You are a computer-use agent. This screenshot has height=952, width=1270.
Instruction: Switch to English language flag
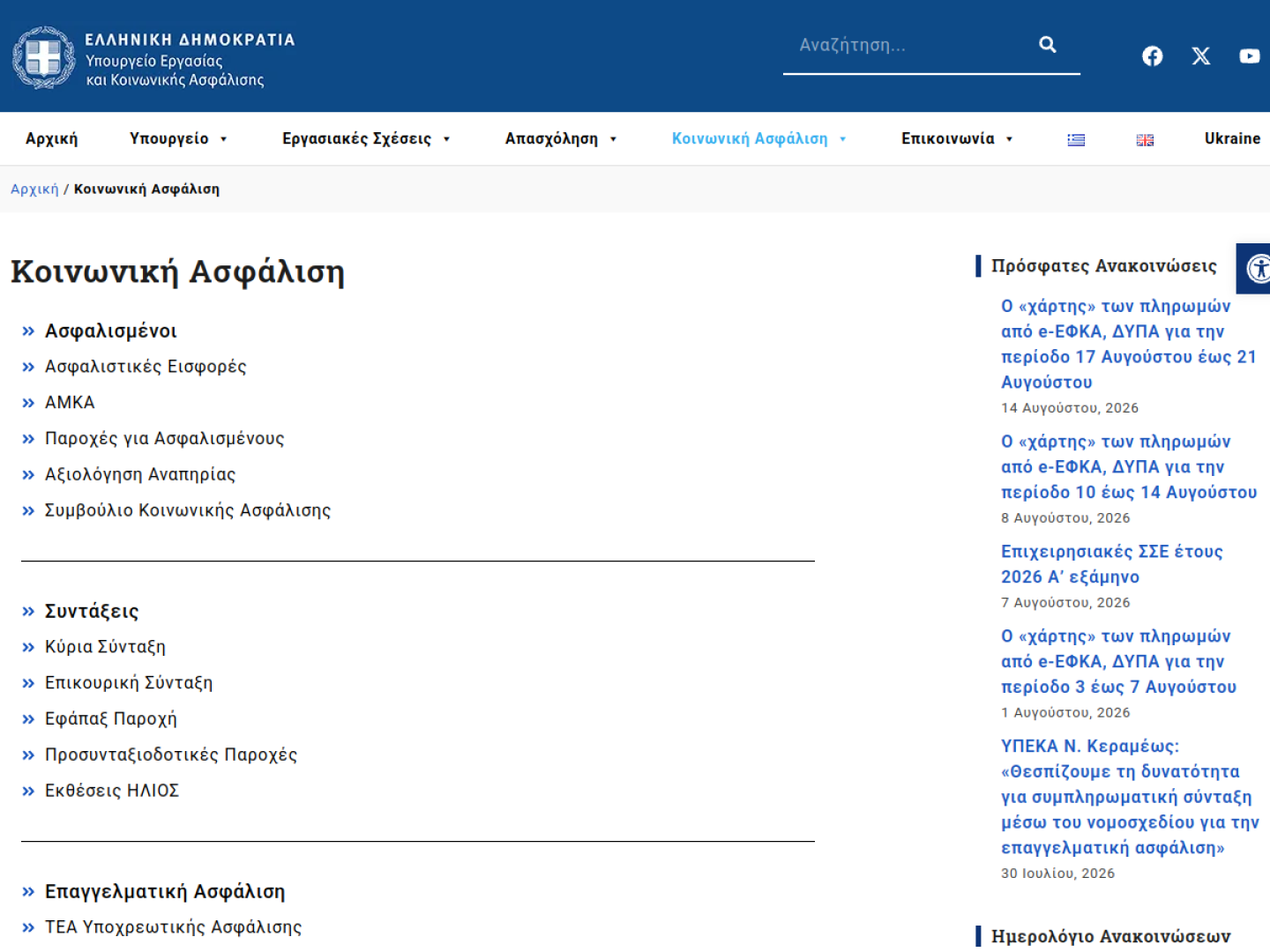1145,139
